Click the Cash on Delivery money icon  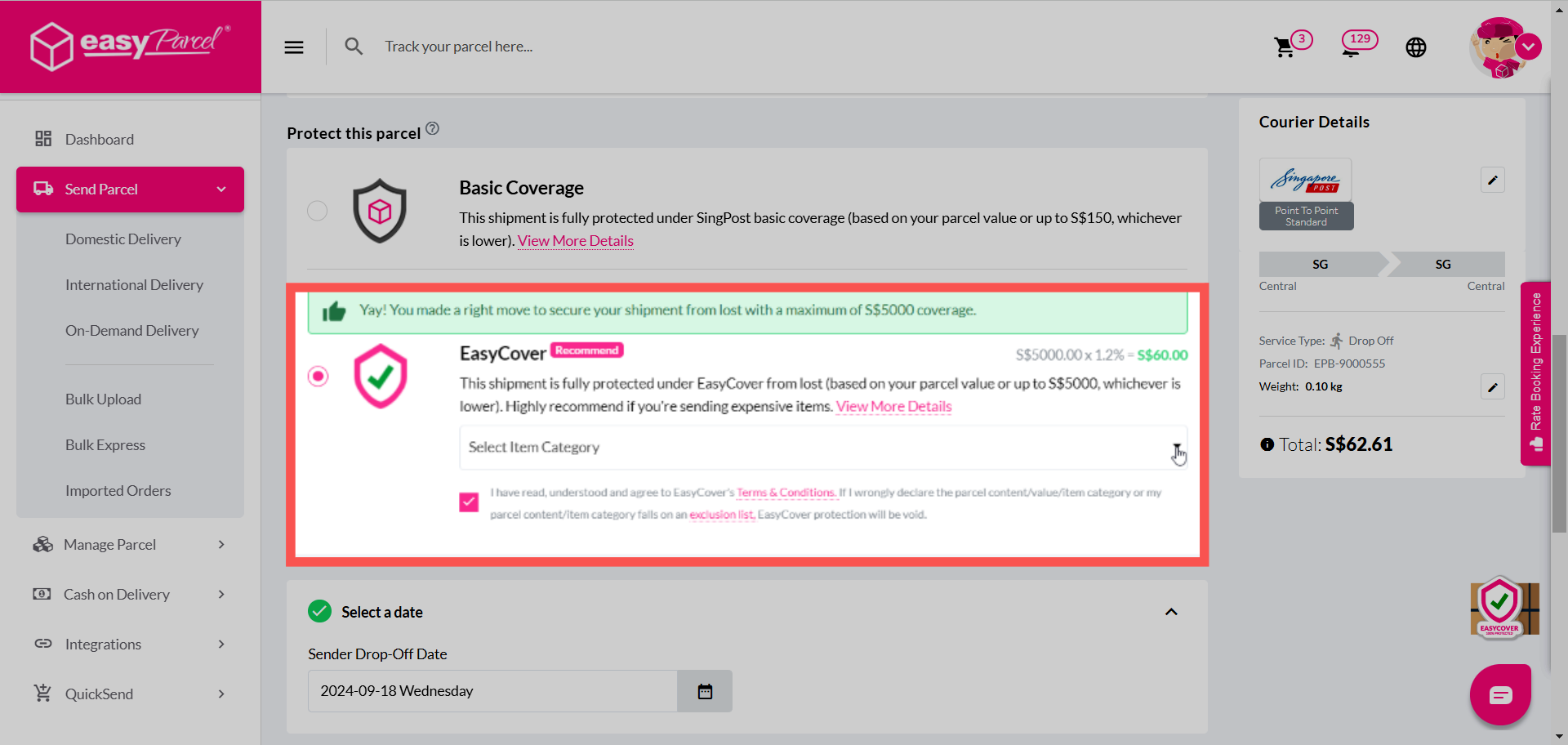click(x=42, y=594)
